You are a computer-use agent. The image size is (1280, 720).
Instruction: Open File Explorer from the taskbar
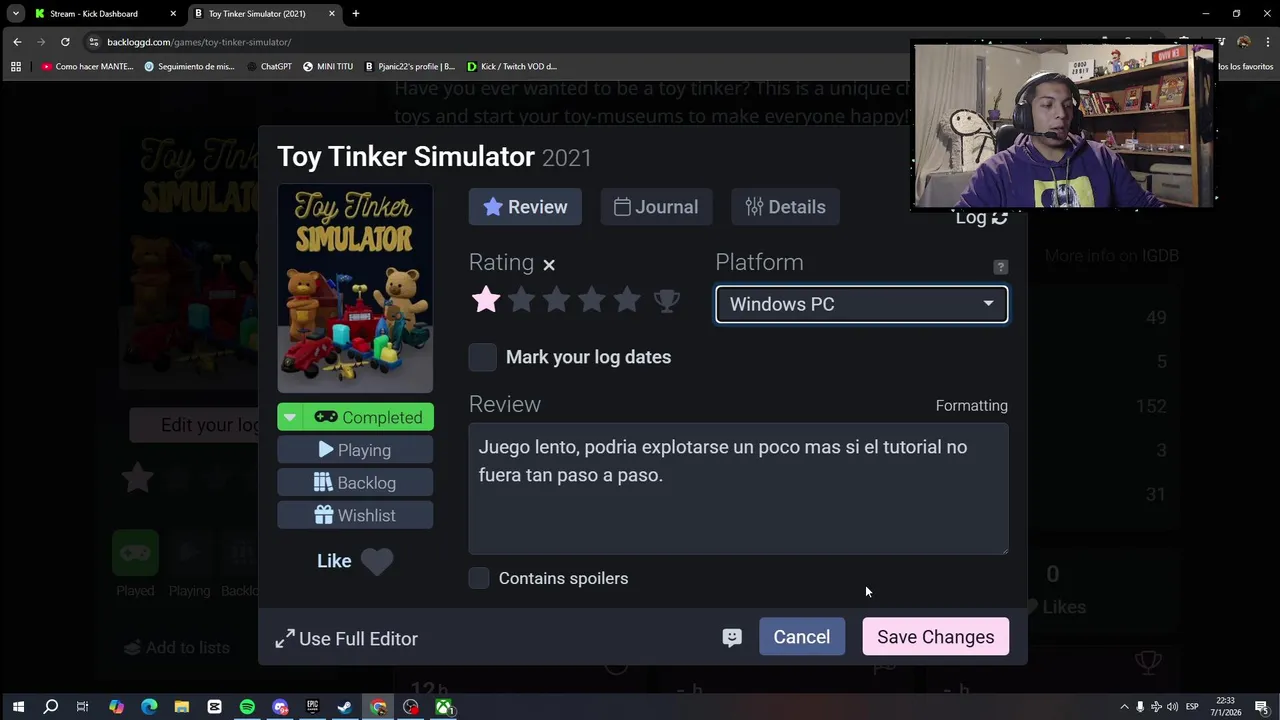182,707
